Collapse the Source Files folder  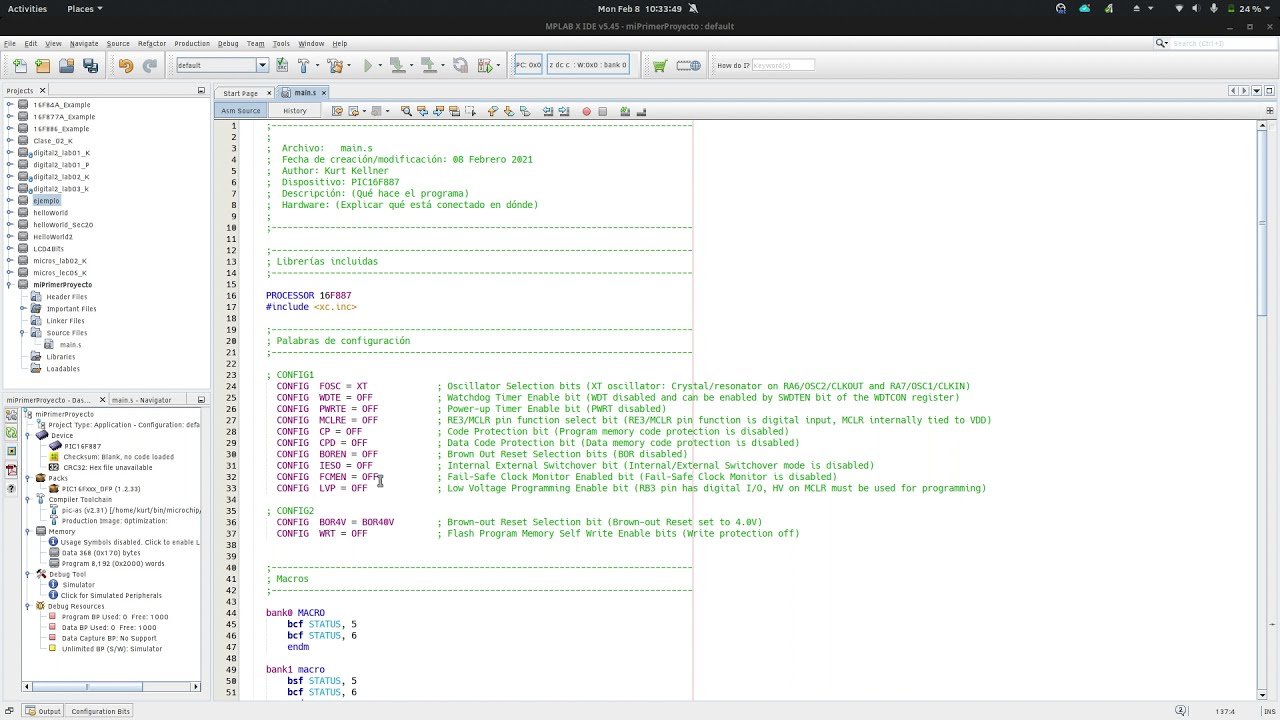(22, 333)
